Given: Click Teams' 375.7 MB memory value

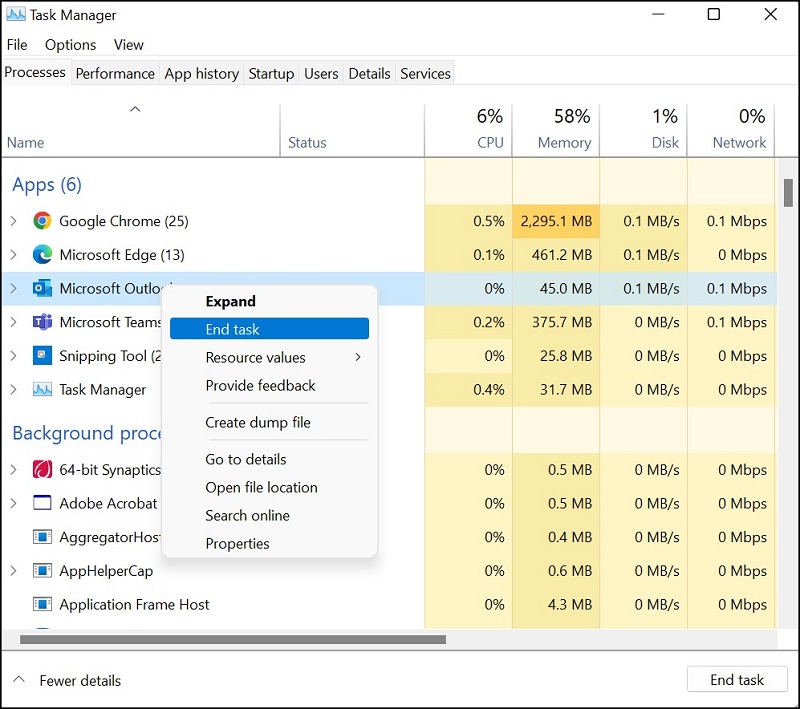Looking at the screenshot, I should click(562, 322).
